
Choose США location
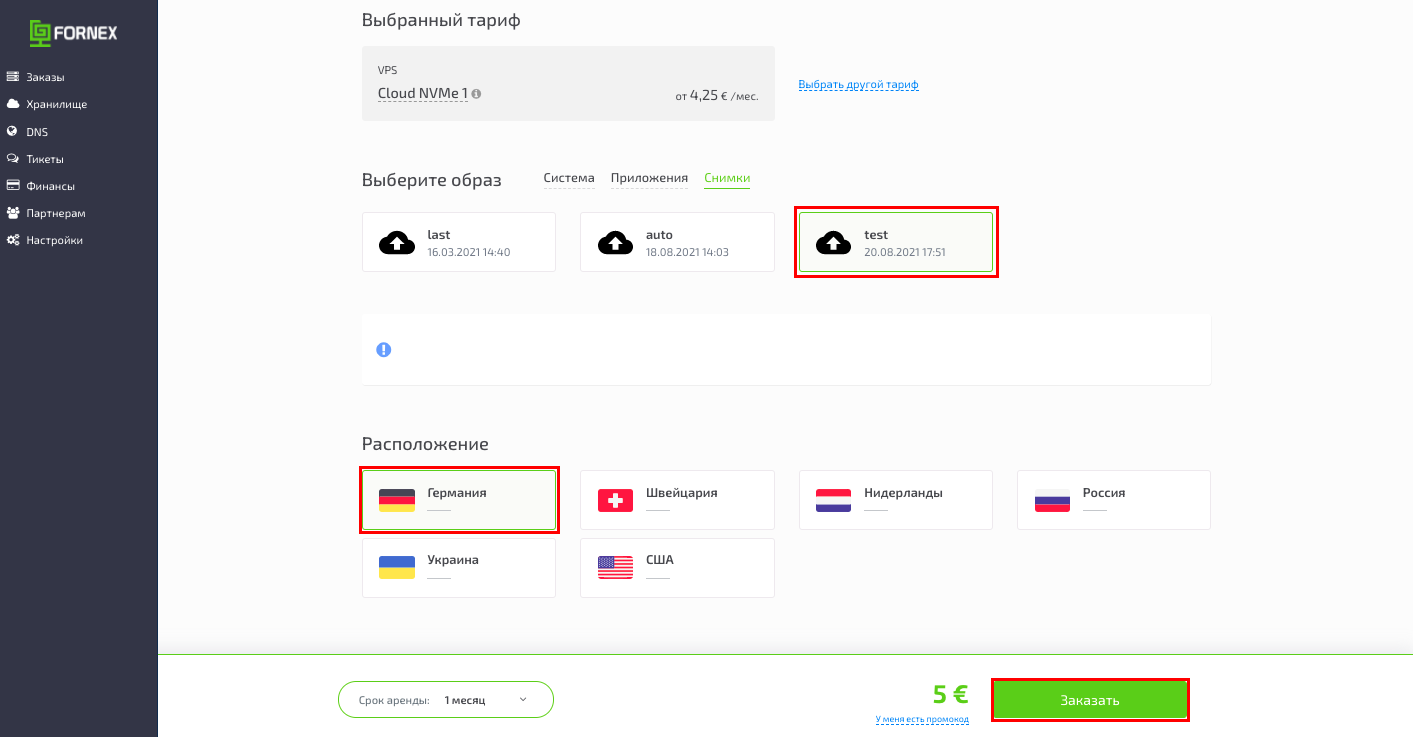677,568
